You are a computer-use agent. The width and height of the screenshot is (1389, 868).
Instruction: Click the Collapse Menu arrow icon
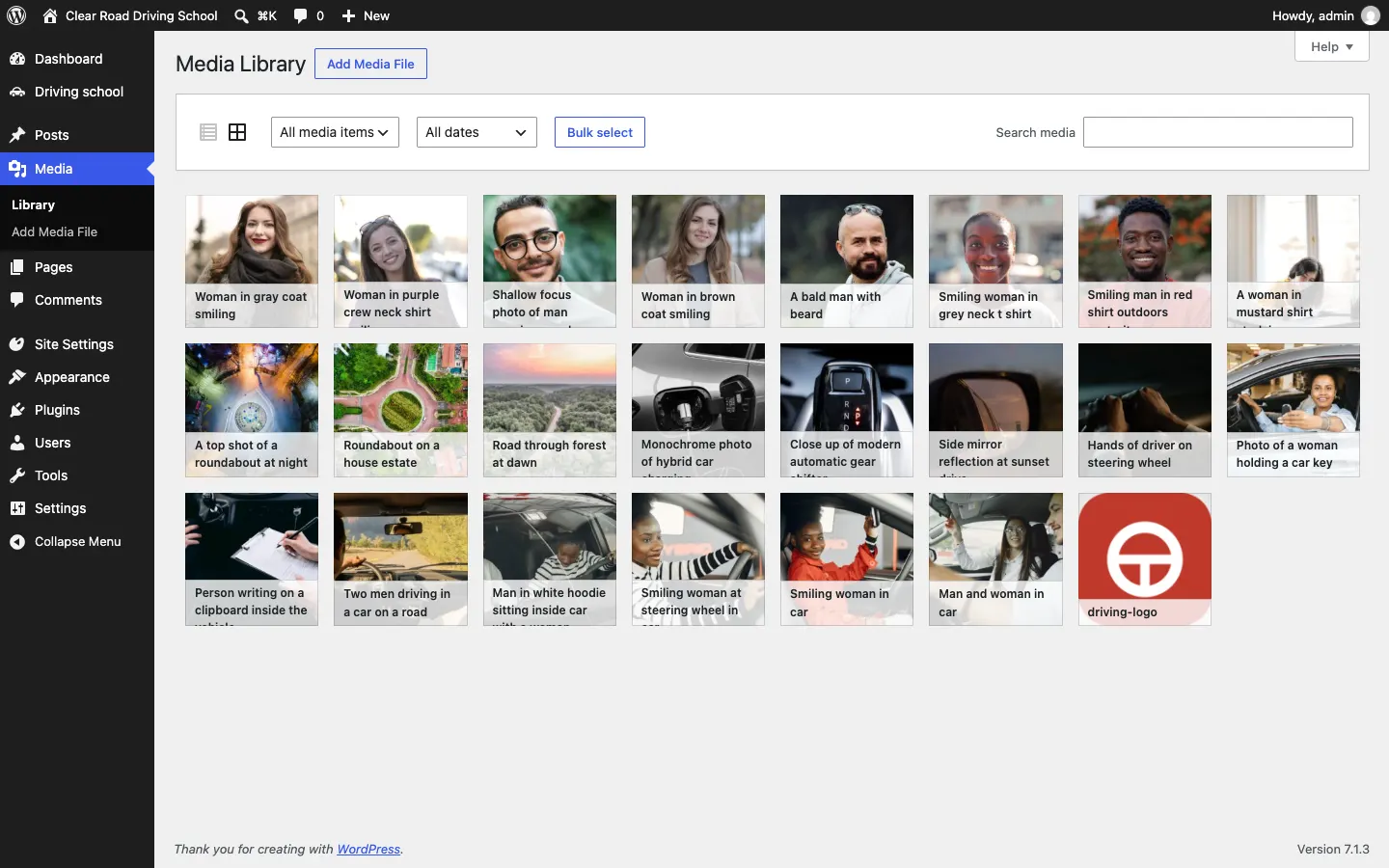pyautogui.click(x=17, y=542)
